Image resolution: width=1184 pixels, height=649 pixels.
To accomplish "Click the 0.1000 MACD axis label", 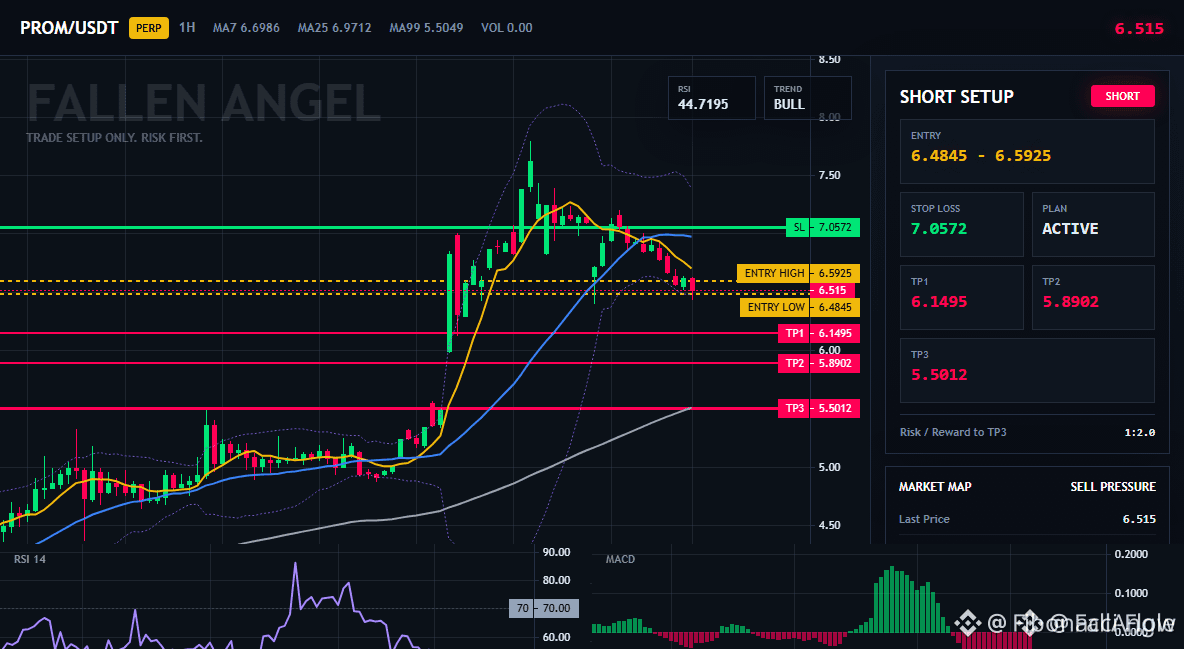I will click(x=1131, y=593).
